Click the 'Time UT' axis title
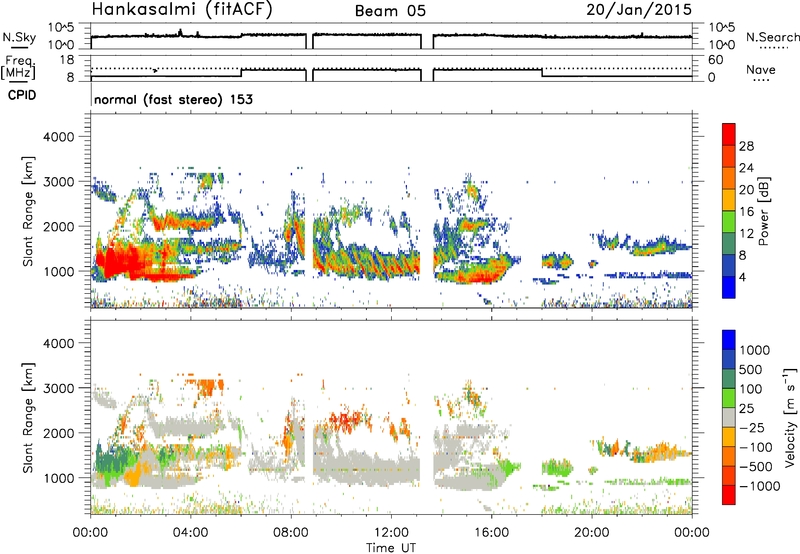Viewport: 800px width, 554px height. click(391, 548)
